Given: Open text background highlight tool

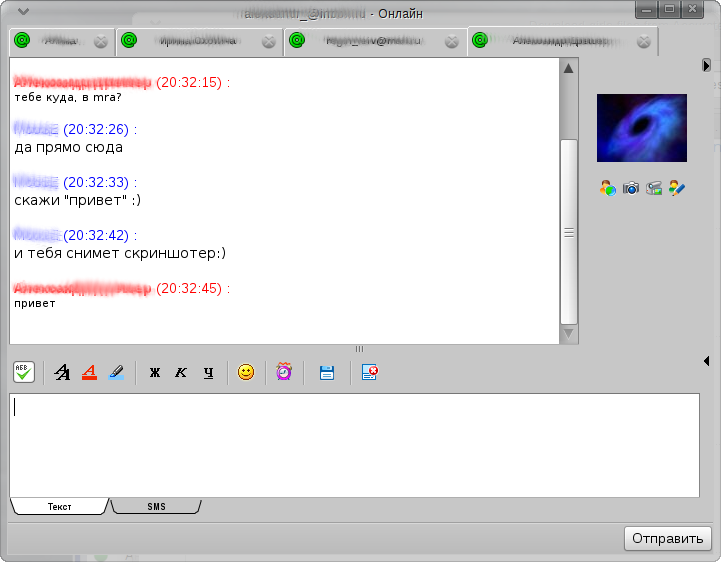Looking at the screenshot, I should (116, 372).
